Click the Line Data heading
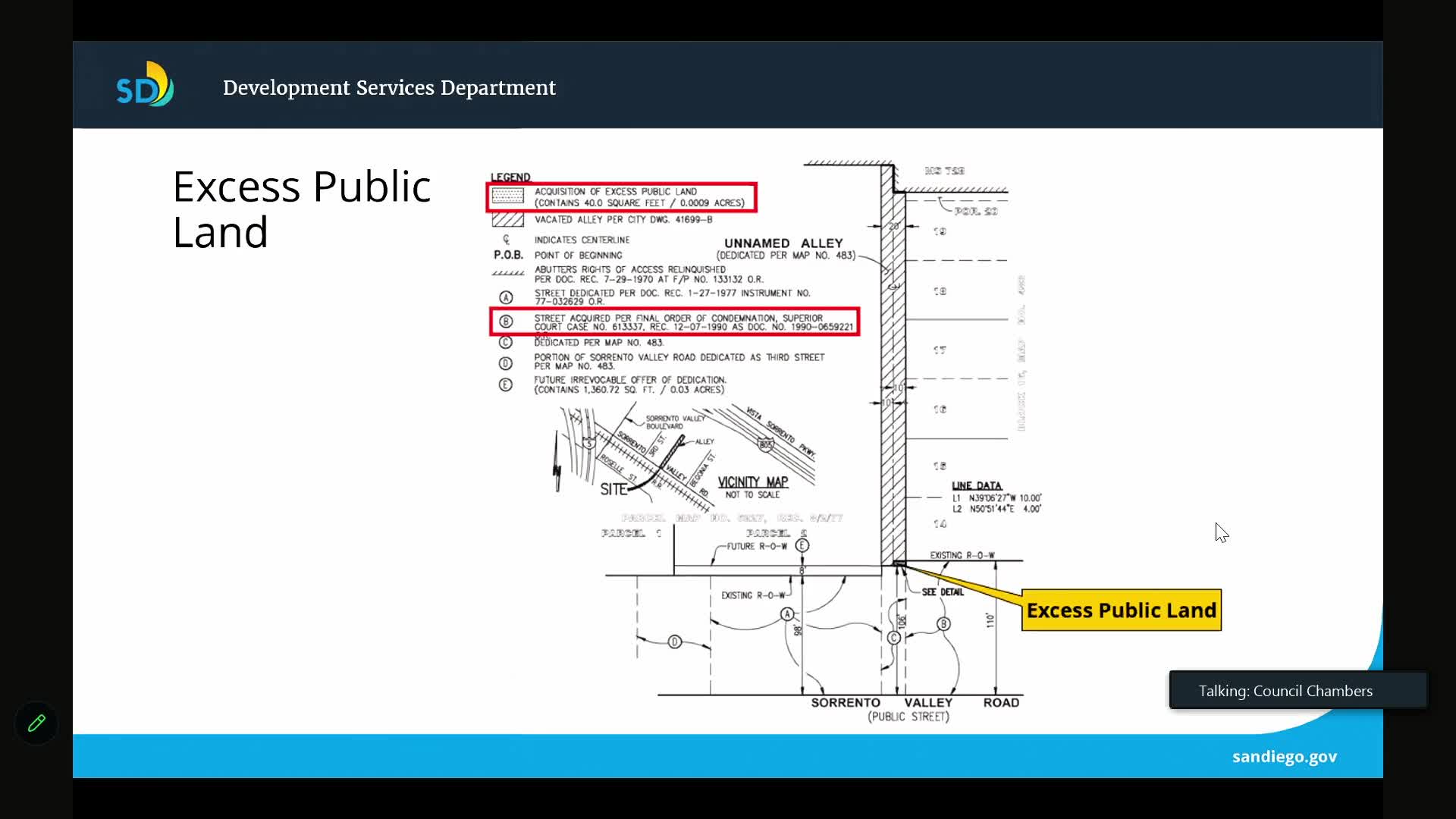This screenshot has width=1456, height=819. 977,485
